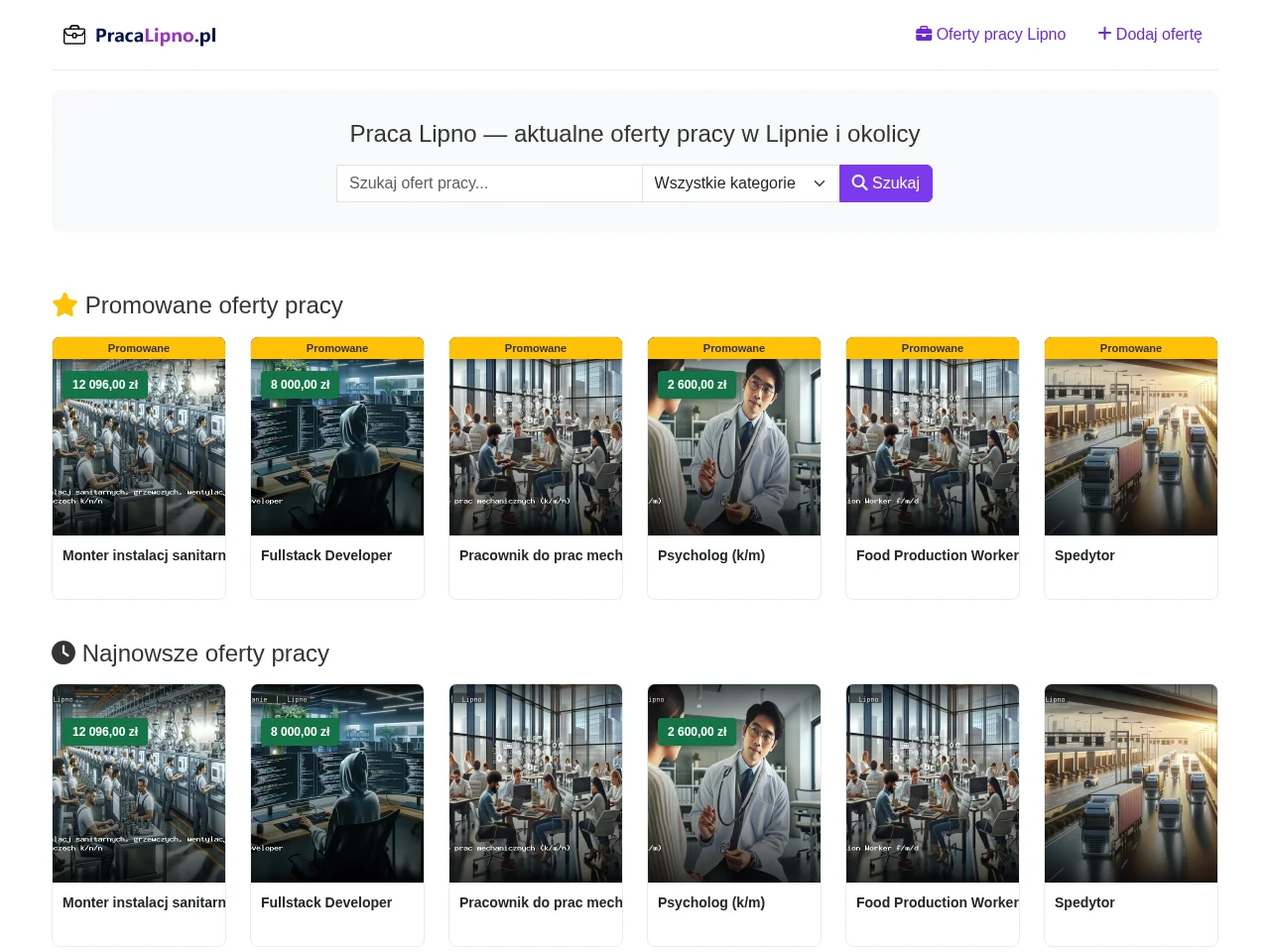Click the Promowane label above Food Production Worker
The height and width of the screenshot is (952, 1270).
(933, 348)
